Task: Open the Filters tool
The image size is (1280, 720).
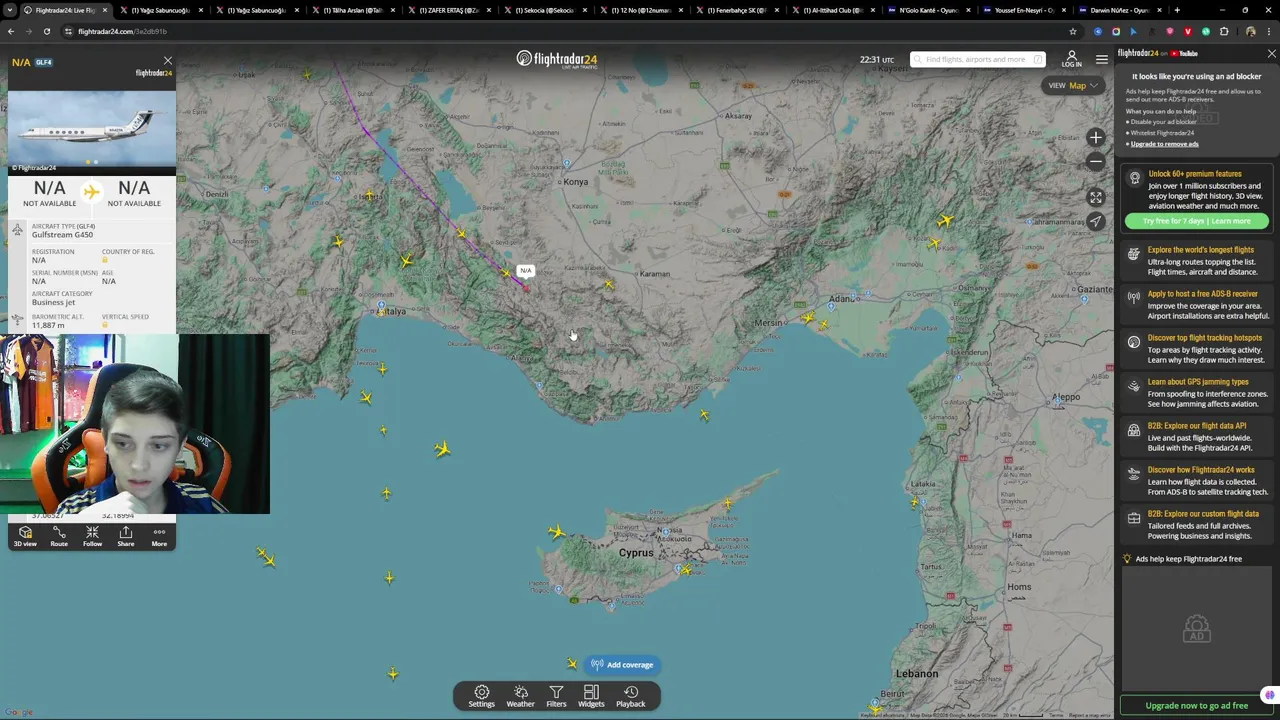Action: point(556,696)
